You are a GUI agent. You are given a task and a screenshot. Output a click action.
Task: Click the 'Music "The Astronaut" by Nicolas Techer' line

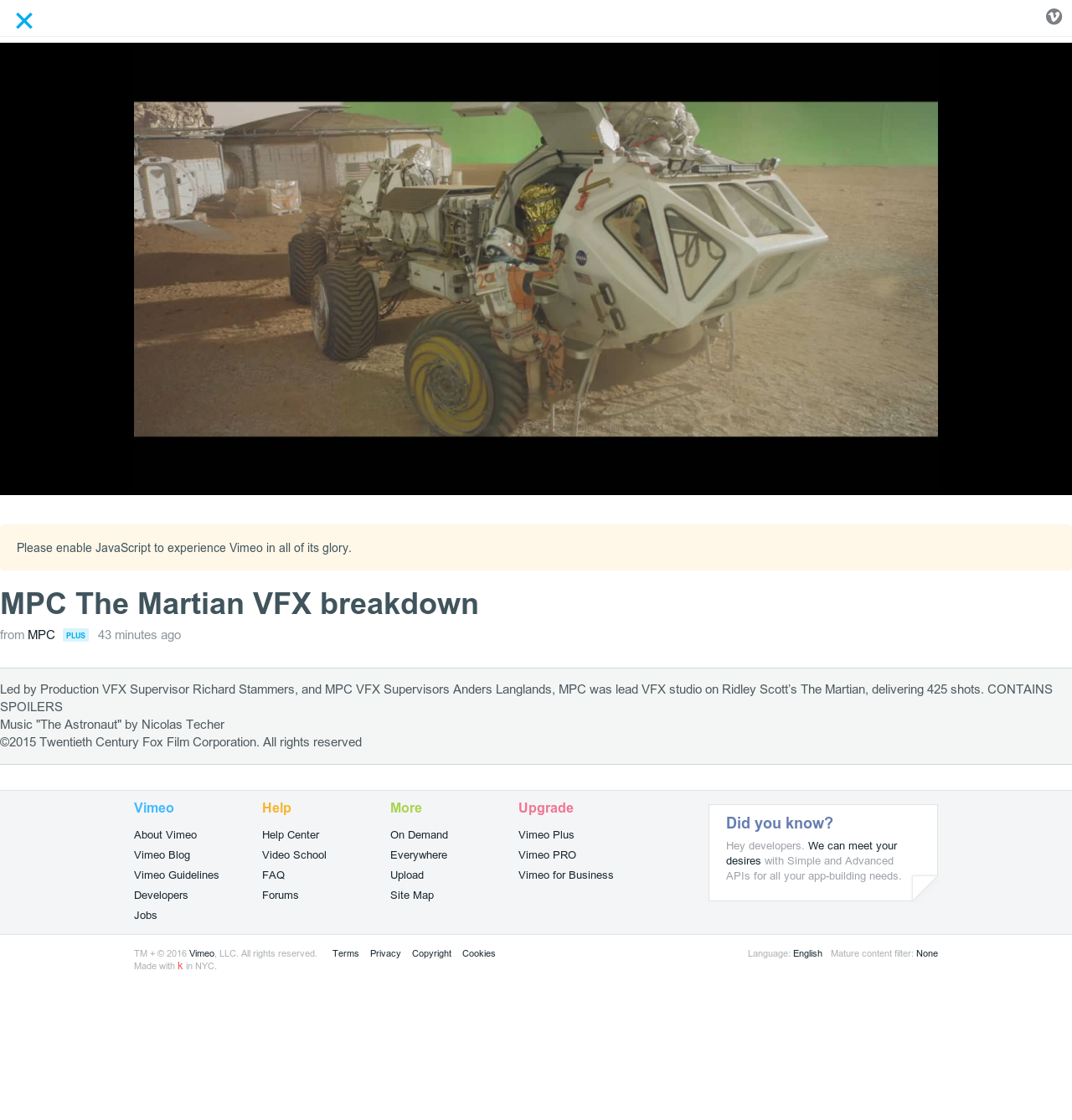[x=112, y=725]
